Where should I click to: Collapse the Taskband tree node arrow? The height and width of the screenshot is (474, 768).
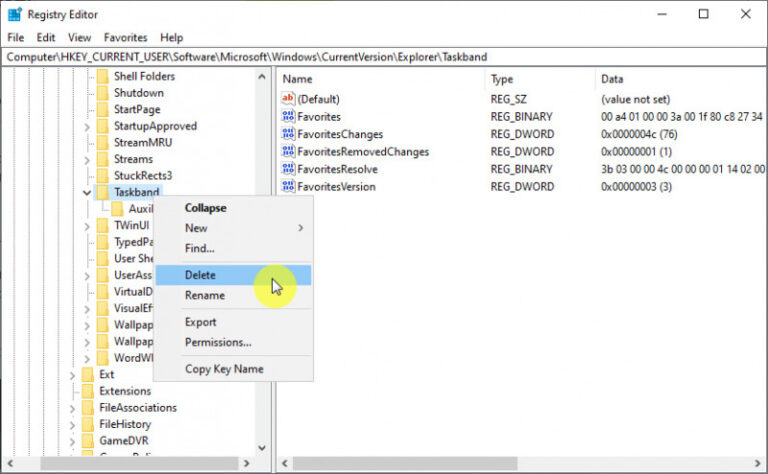(x=87, y=192)
